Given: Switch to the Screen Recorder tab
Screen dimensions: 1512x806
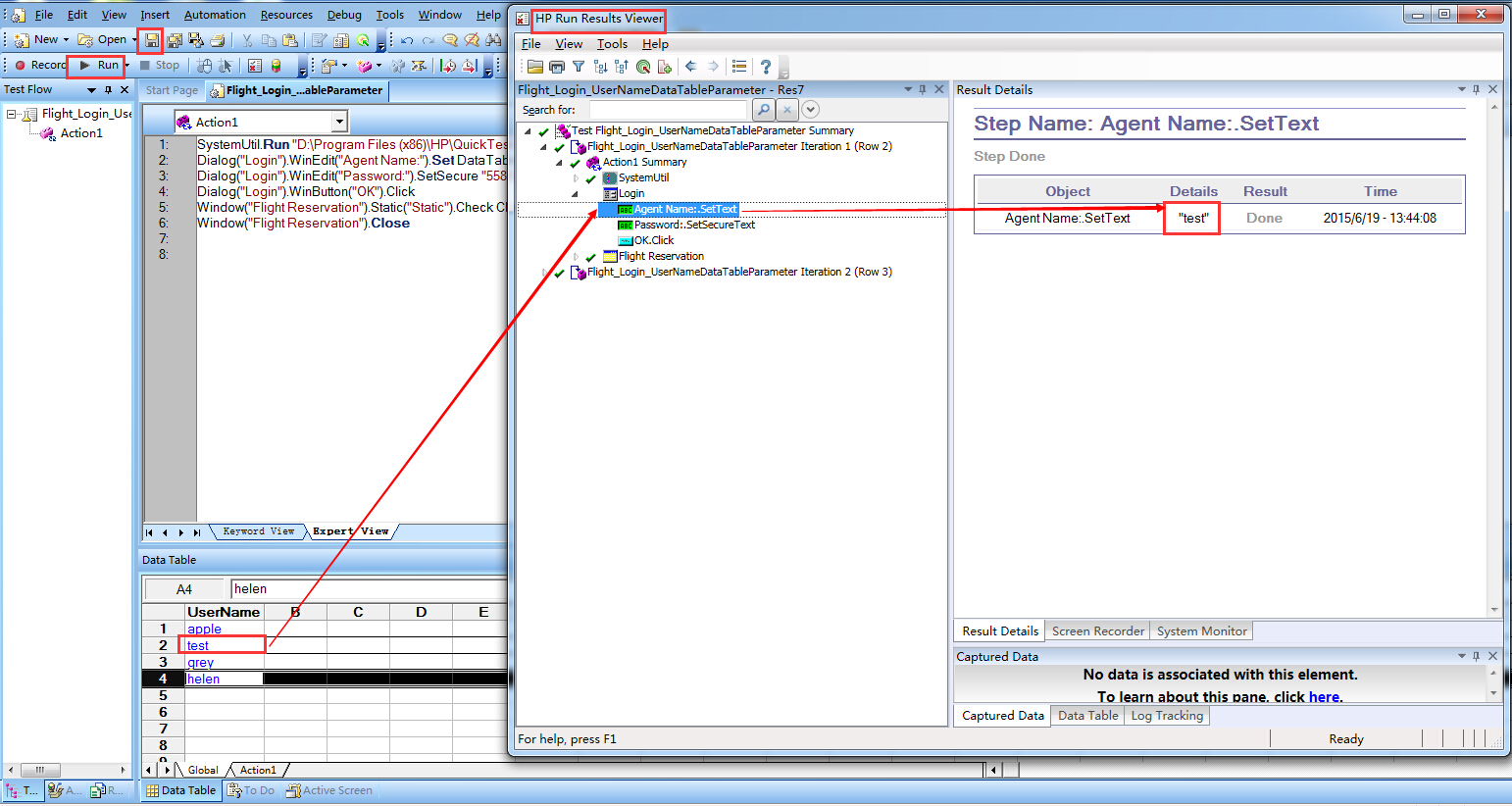Looking at the screenshot, I should coord(1097,631).
